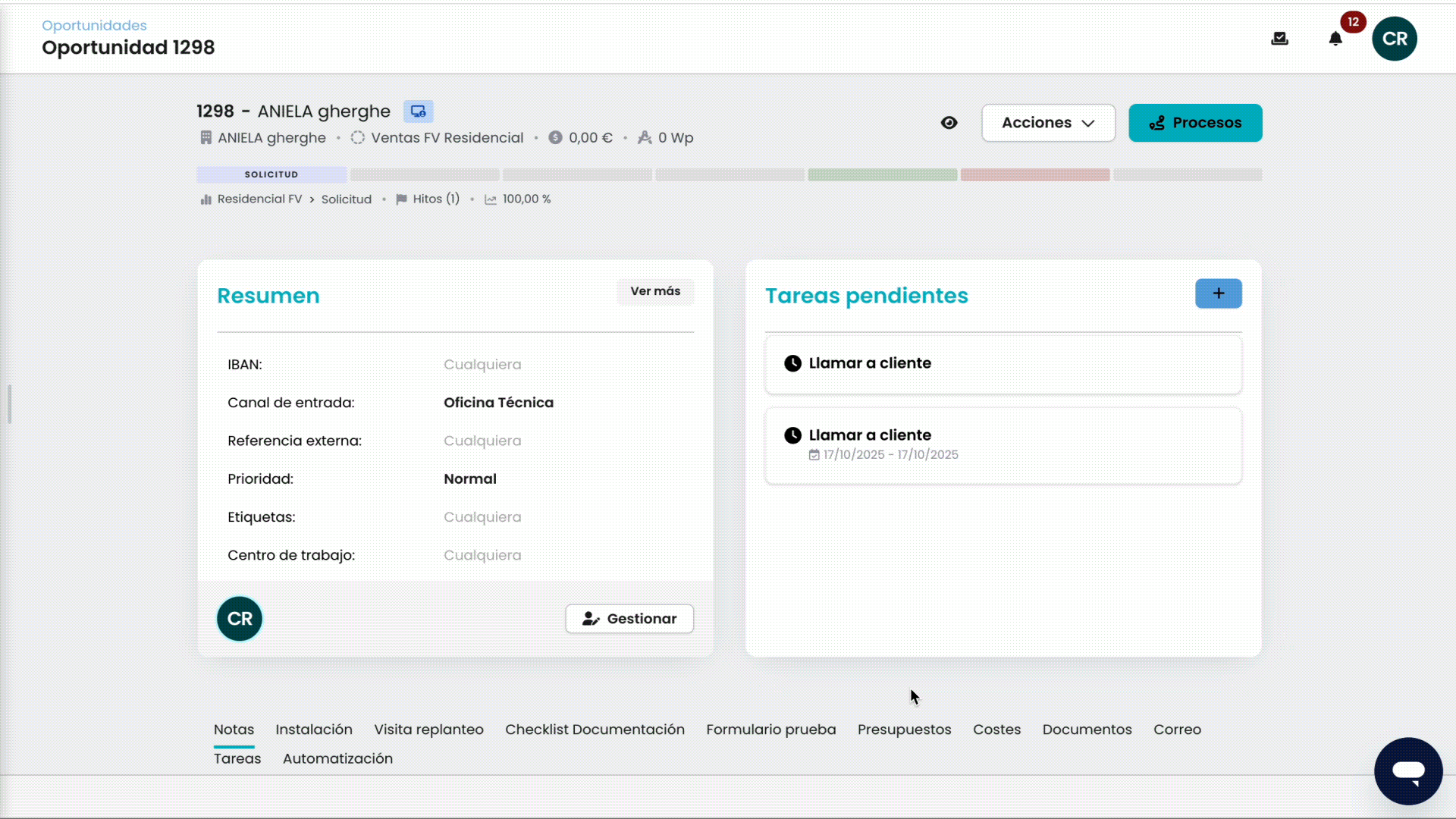The height and width of the screenshot is (819, 1456).
Task: Click the chart icon beside 100,00 %
Action: click(x=491, y=199)
